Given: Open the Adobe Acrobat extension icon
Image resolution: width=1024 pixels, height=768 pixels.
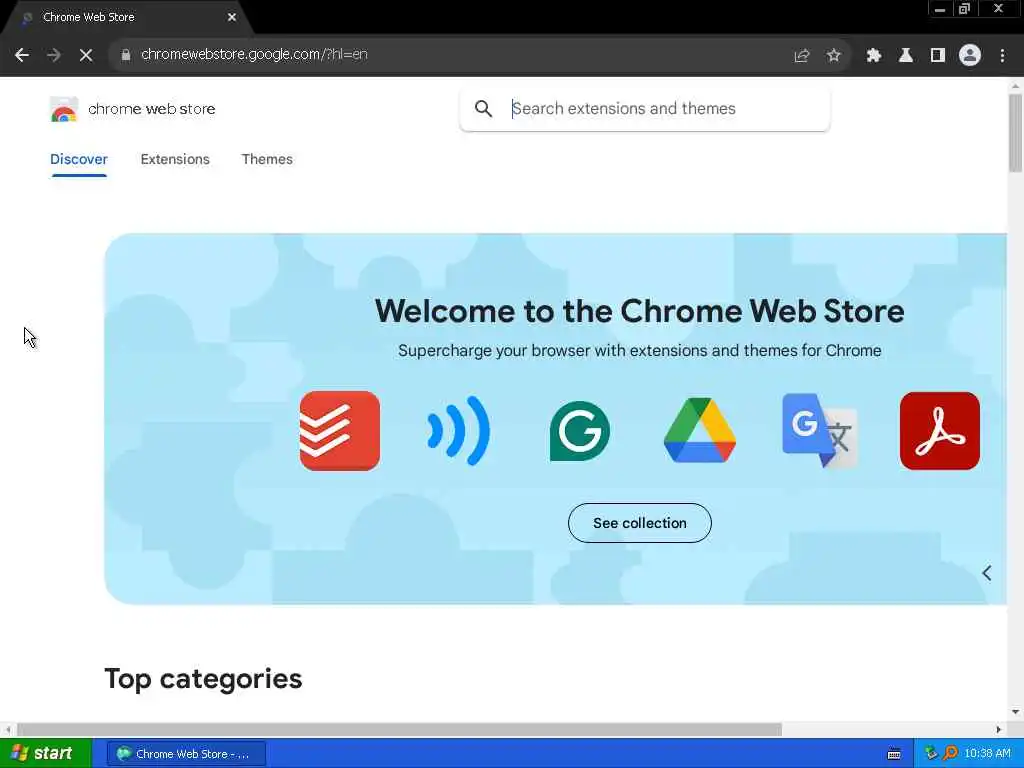Looking at the screenshot, I should tap(940, 431).
